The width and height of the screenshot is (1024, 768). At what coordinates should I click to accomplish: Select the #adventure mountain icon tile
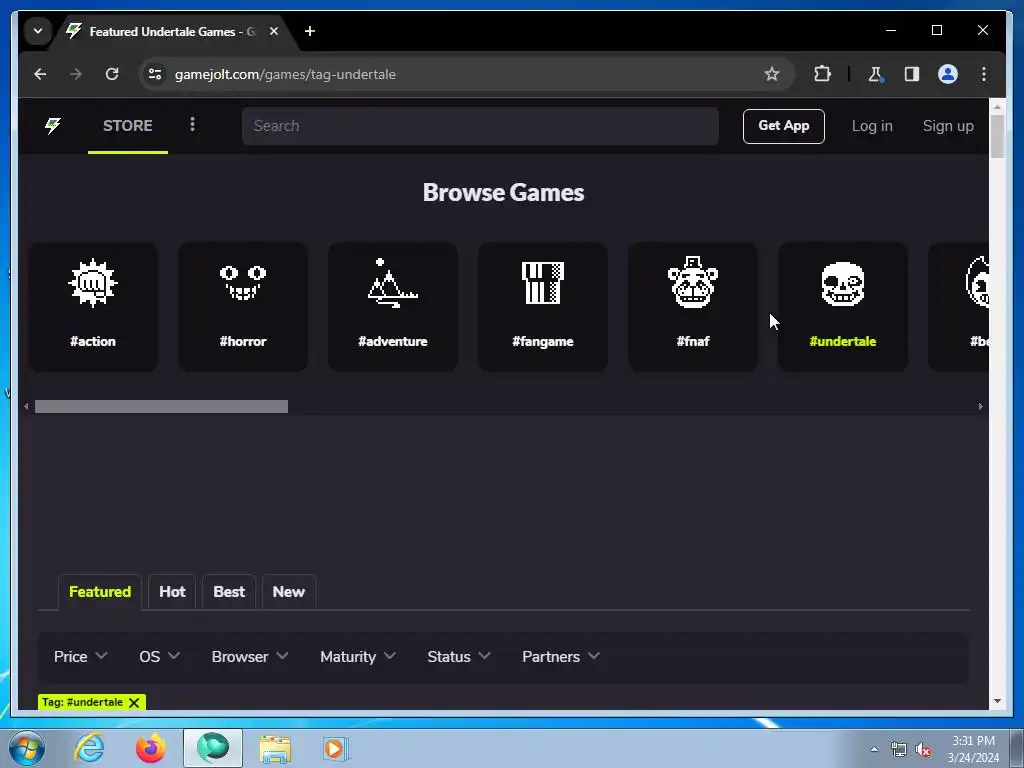392,307
